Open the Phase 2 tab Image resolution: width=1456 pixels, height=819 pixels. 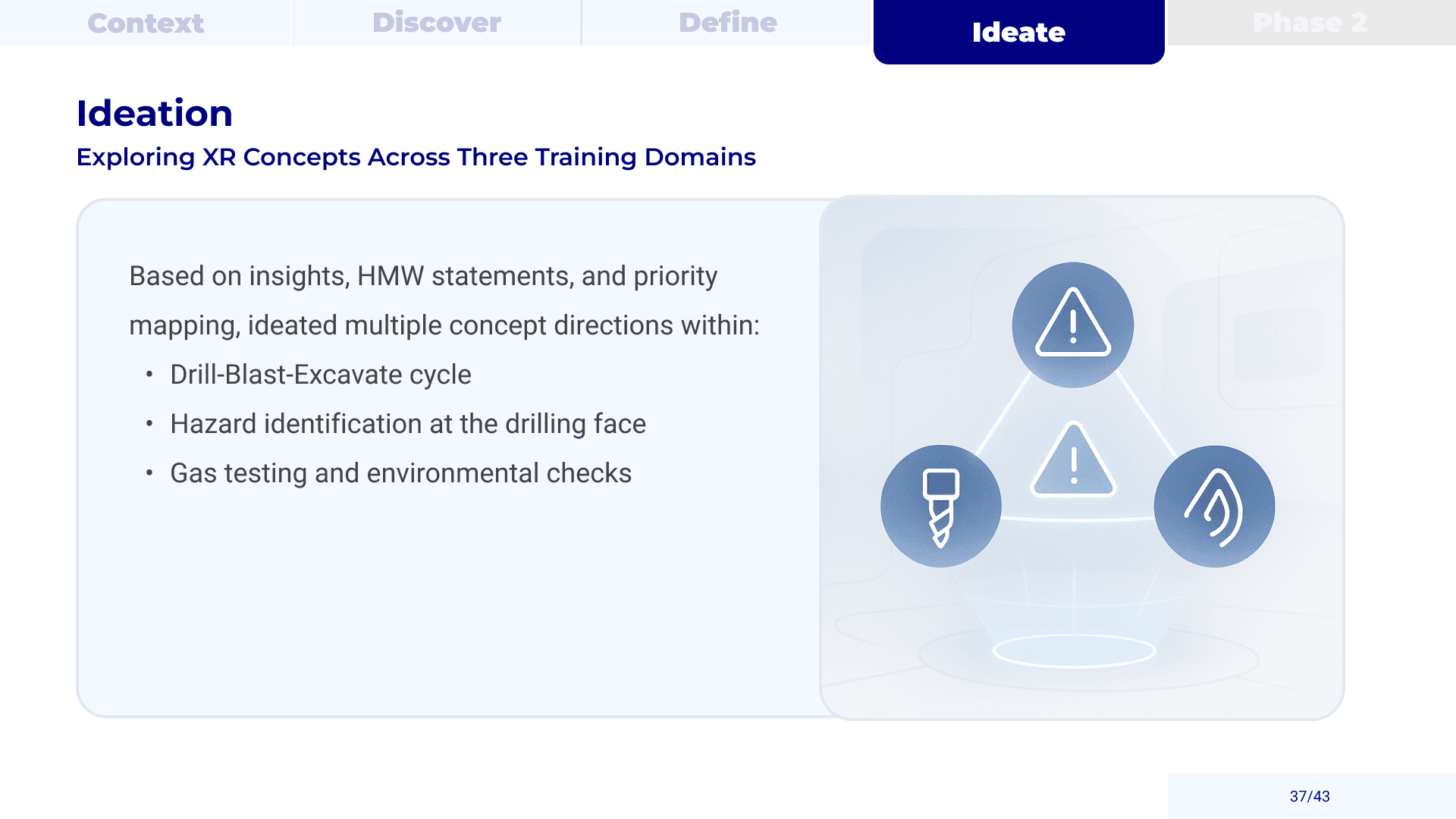click(x=1310, y=23)
